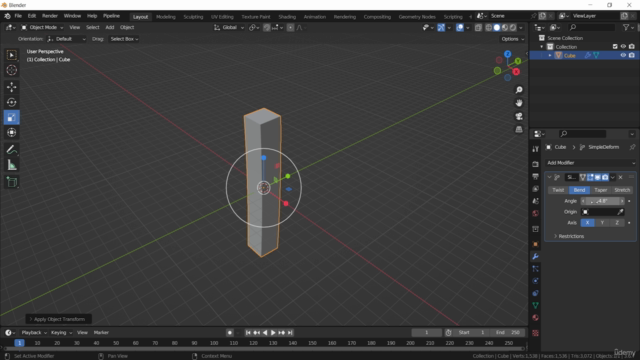Viewport: 640px width, 360px height.
Task: Open the Select Box drag dropdown
Action: click(124, 39)
